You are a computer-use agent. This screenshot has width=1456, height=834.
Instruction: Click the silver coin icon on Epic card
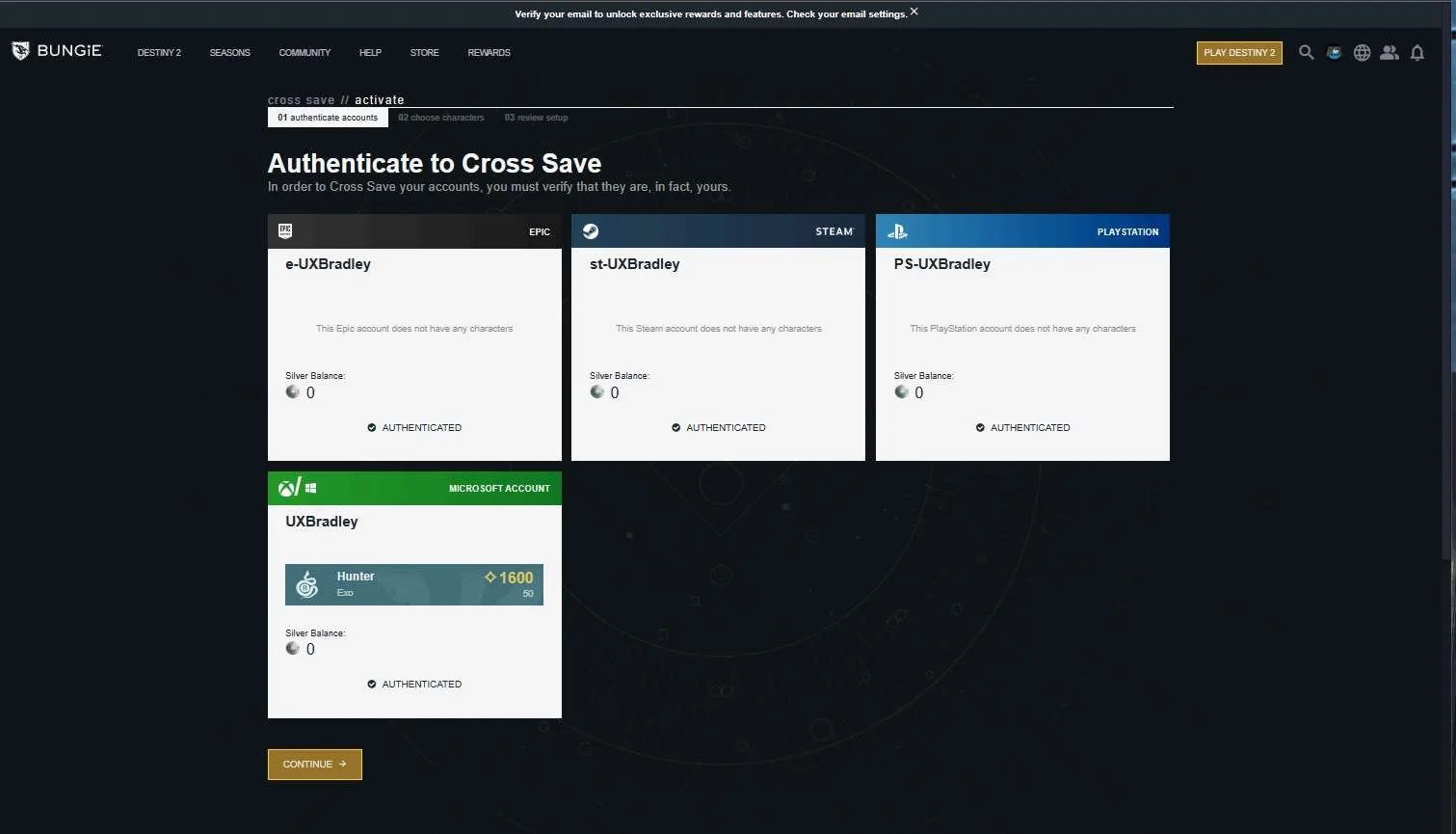(x=293, y=391)
